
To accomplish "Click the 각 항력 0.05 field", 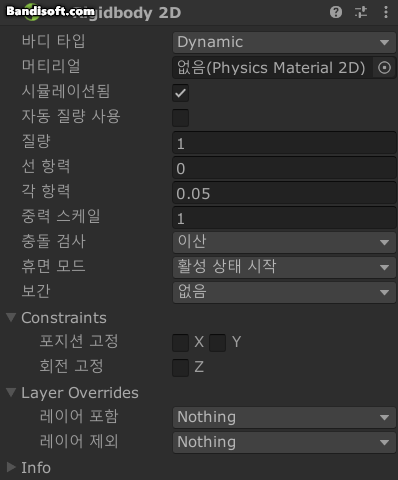I will (x=284, y=193).
